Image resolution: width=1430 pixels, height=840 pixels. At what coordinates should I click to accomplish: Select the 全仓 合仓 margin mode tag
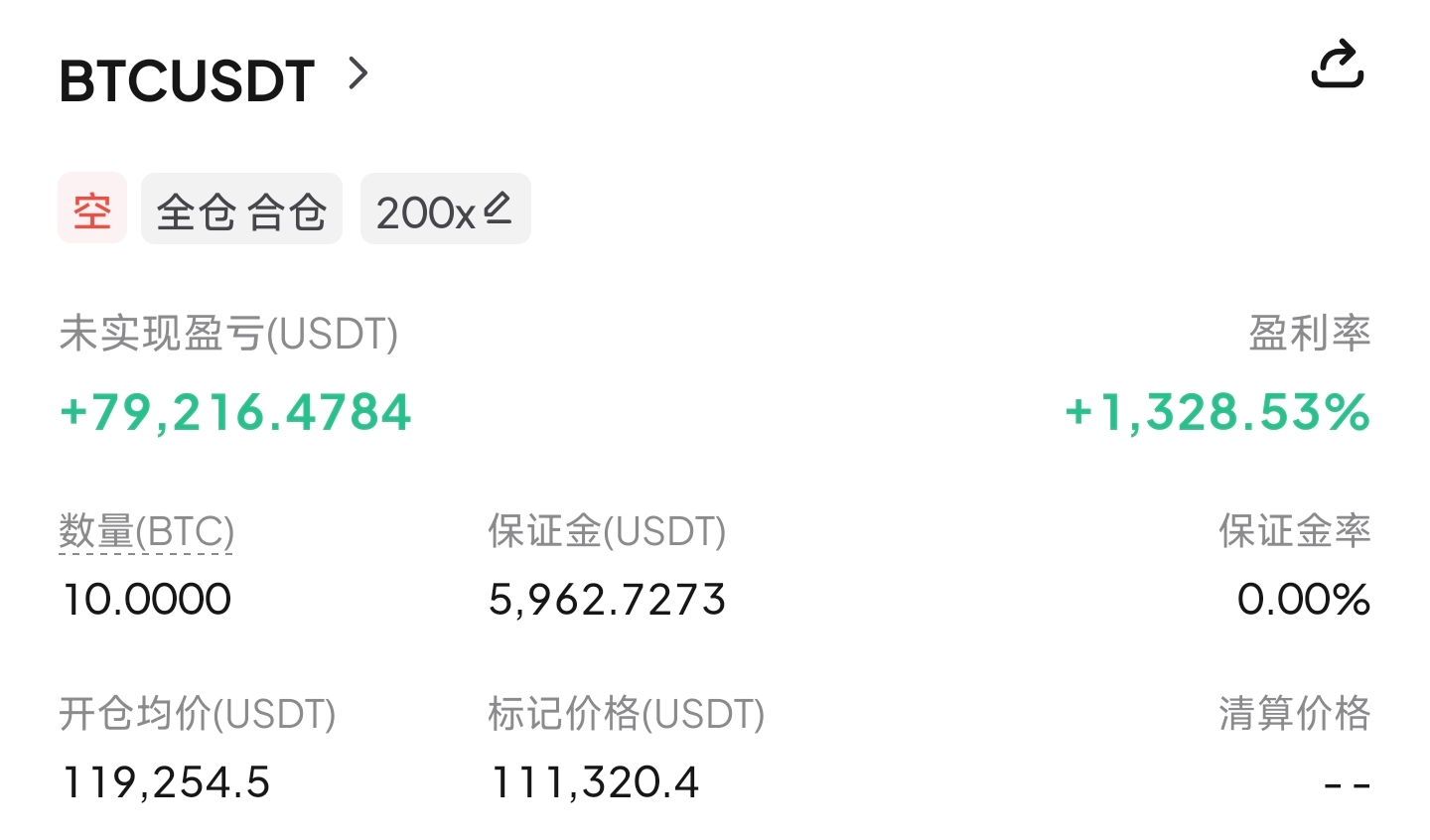(241, 210)
